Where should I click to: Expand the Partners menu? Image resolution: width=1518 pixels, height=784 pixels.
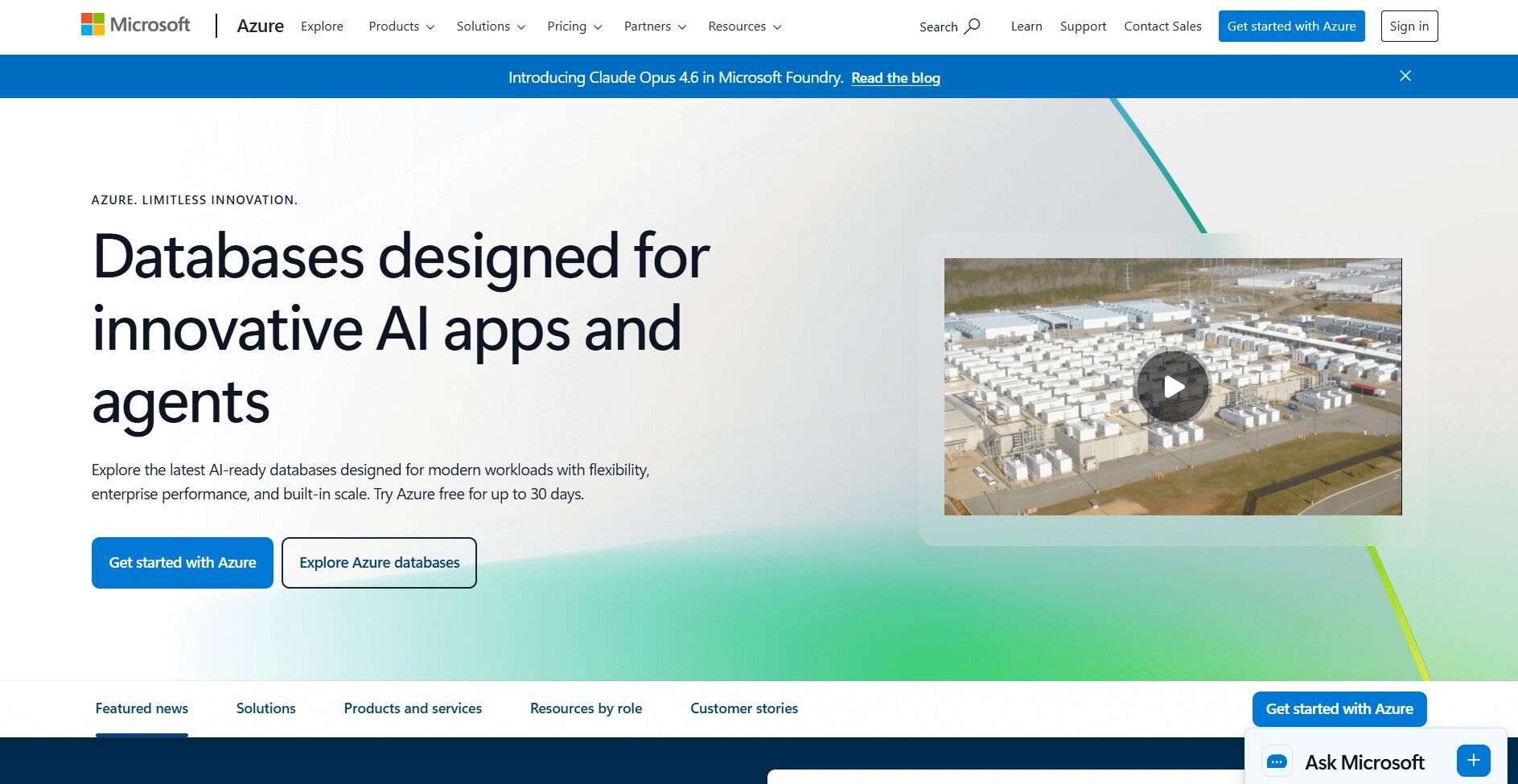tap(655, 27)
